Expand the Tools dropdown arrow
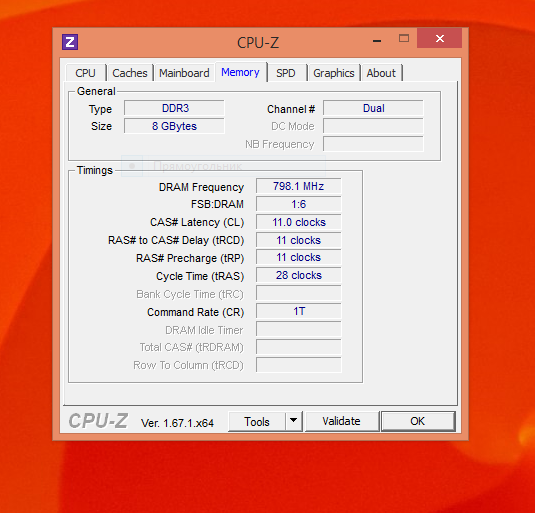 (x=293, y=422)
